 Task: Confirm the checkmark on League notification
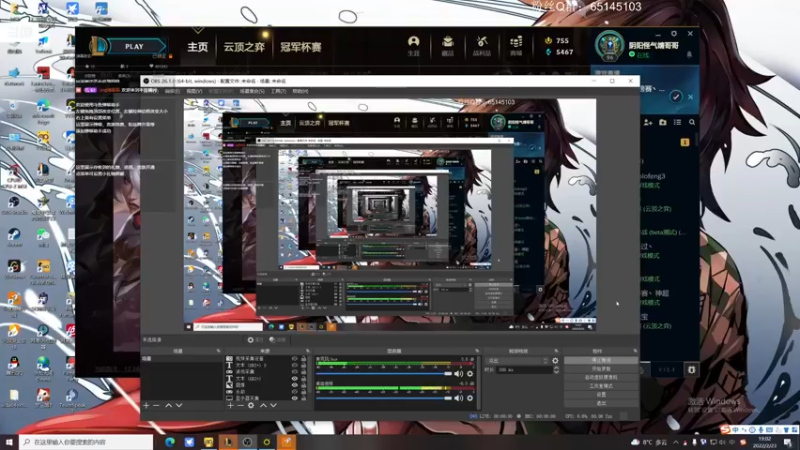pos(676,96)
